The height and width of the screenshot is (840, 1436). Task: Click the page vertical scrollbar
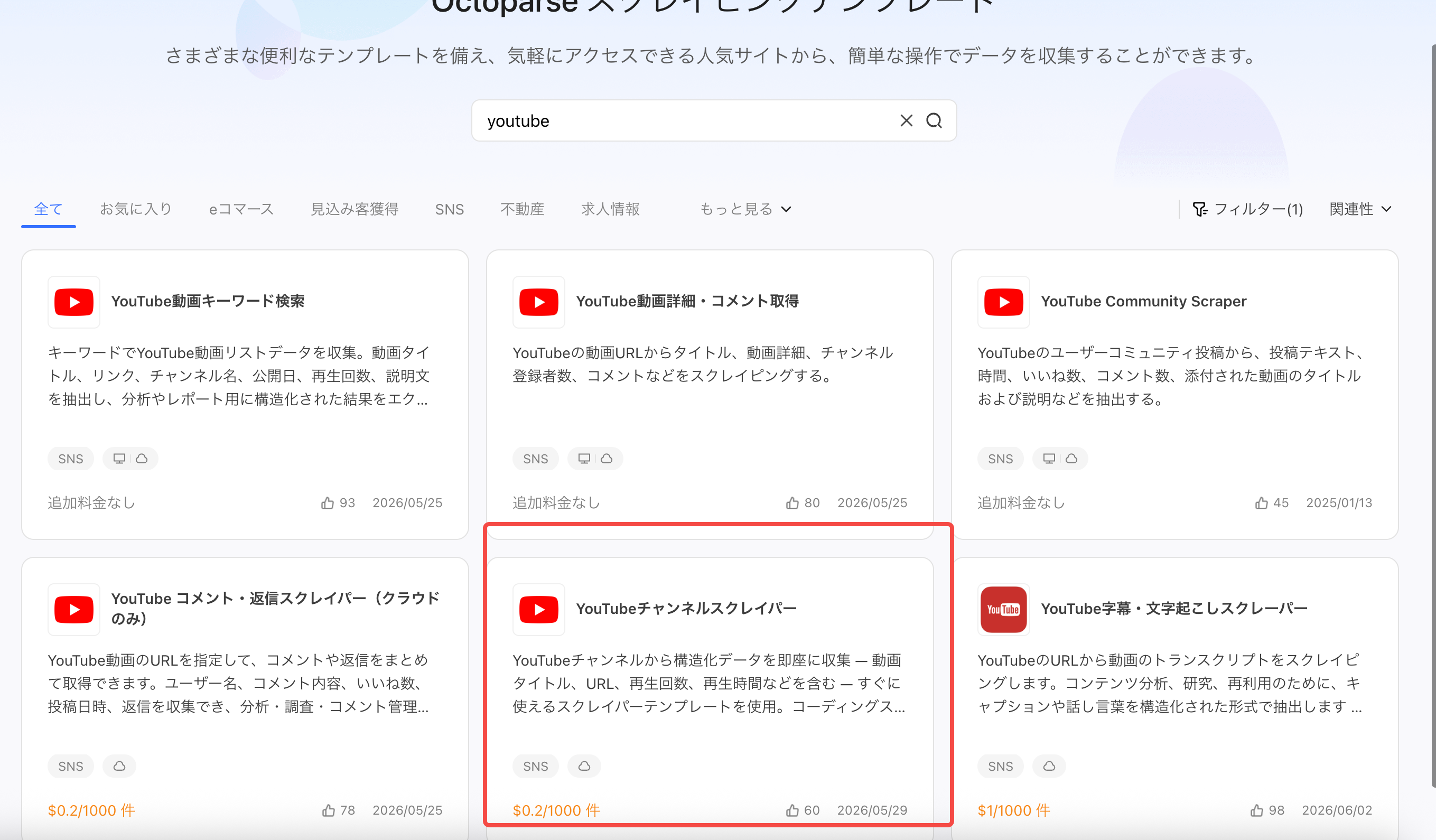(x=1433, y=416)
